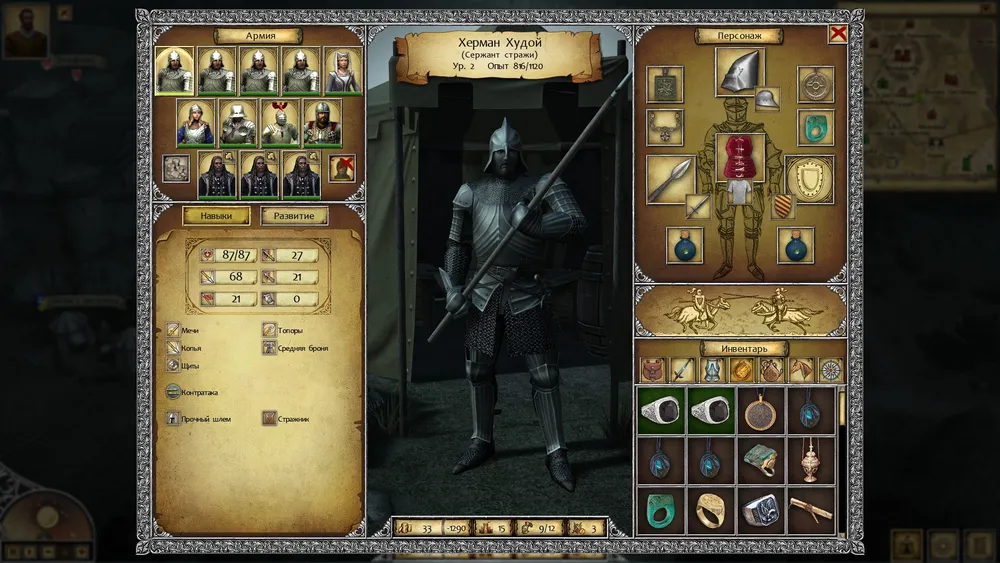1000x563 pixels.
Task: Click the large shield slot
Action: coord(809,180)
